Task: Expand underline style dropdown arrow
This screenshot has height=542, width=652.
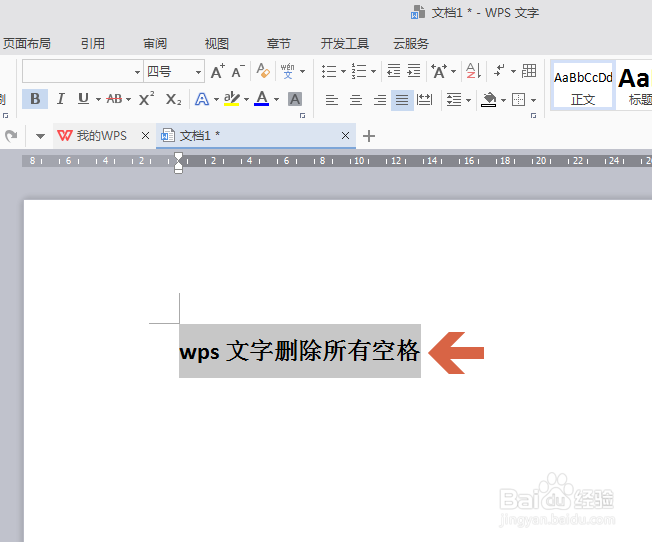Action: (99, 99)
